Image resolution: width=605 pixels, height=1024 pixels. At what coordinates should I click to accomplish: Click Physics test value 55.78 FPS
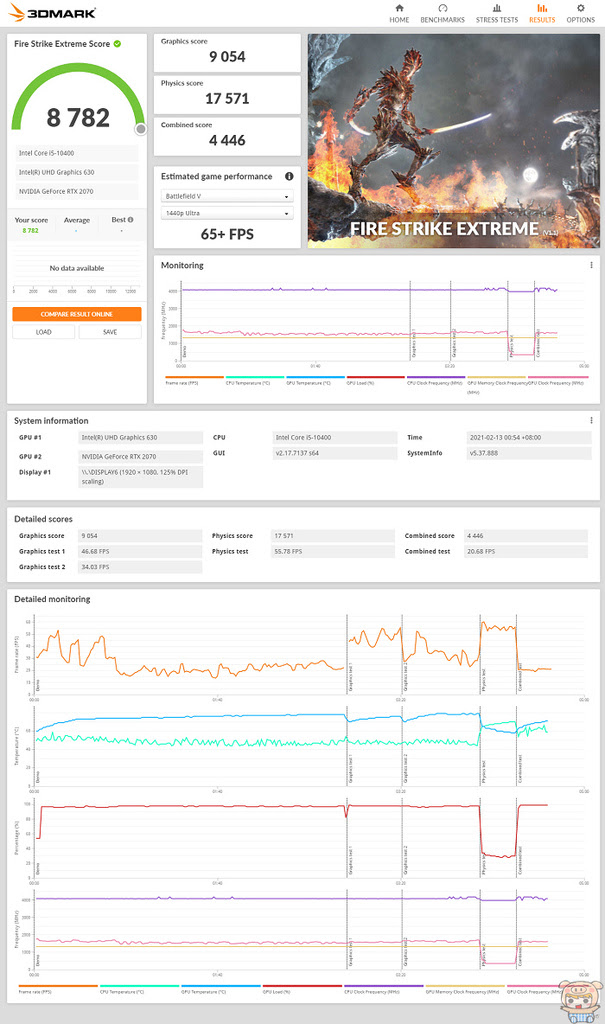[333, 551]
